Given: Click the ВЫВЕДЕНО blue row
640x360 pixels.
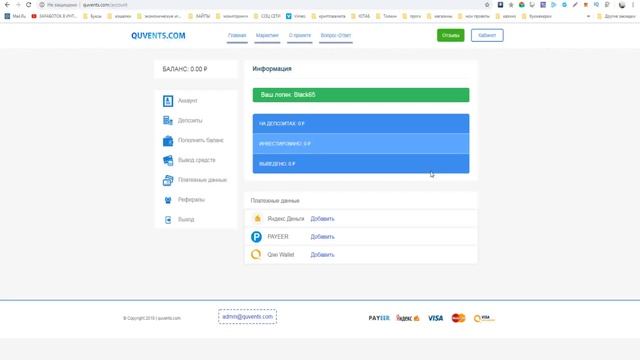Looking at the screenshot, I should pyautogui.click(x=361, y=164).
